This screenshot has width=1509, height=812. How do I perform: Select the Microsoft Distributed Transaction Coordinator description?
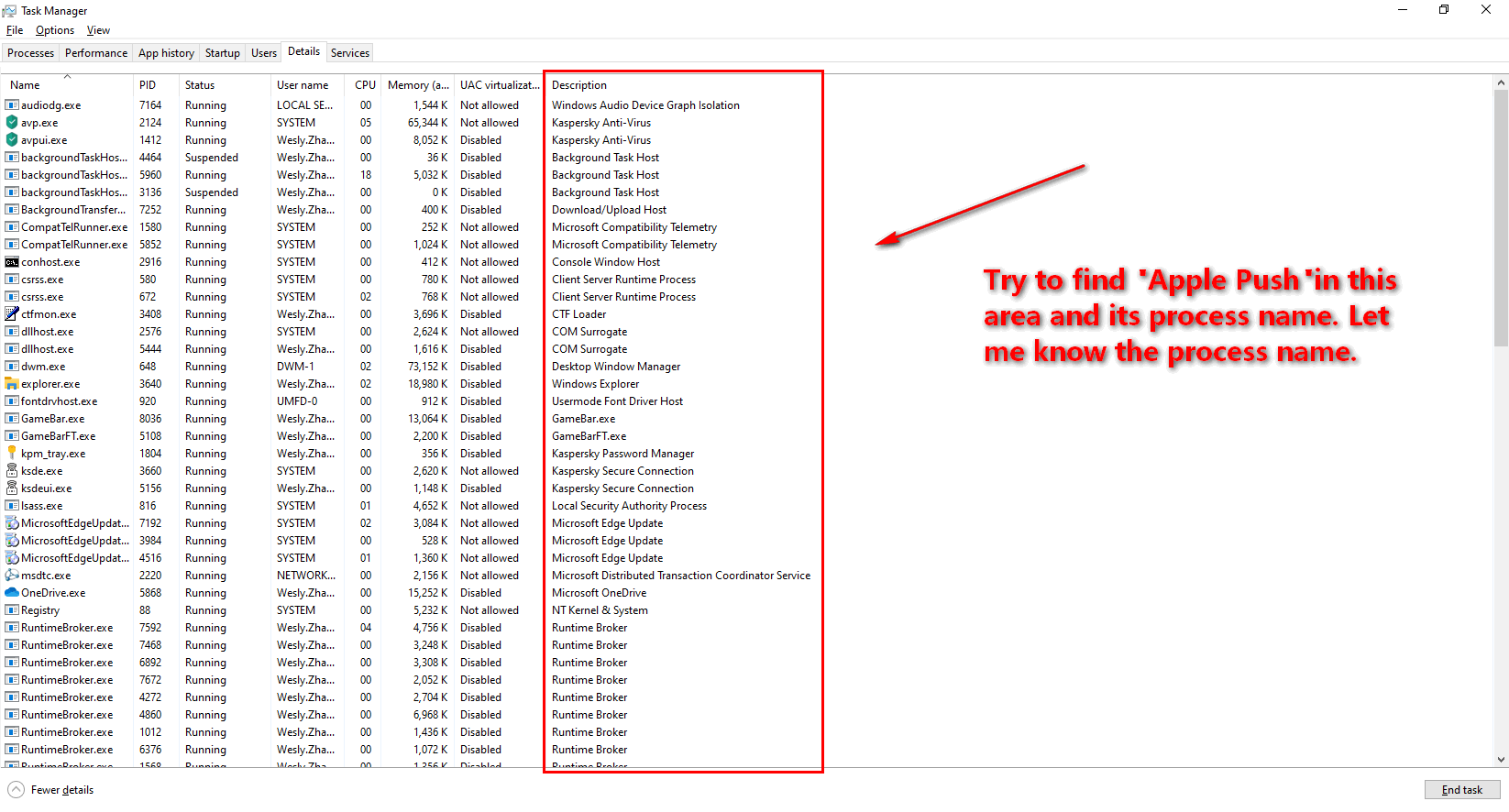click(x=681, y=576)
